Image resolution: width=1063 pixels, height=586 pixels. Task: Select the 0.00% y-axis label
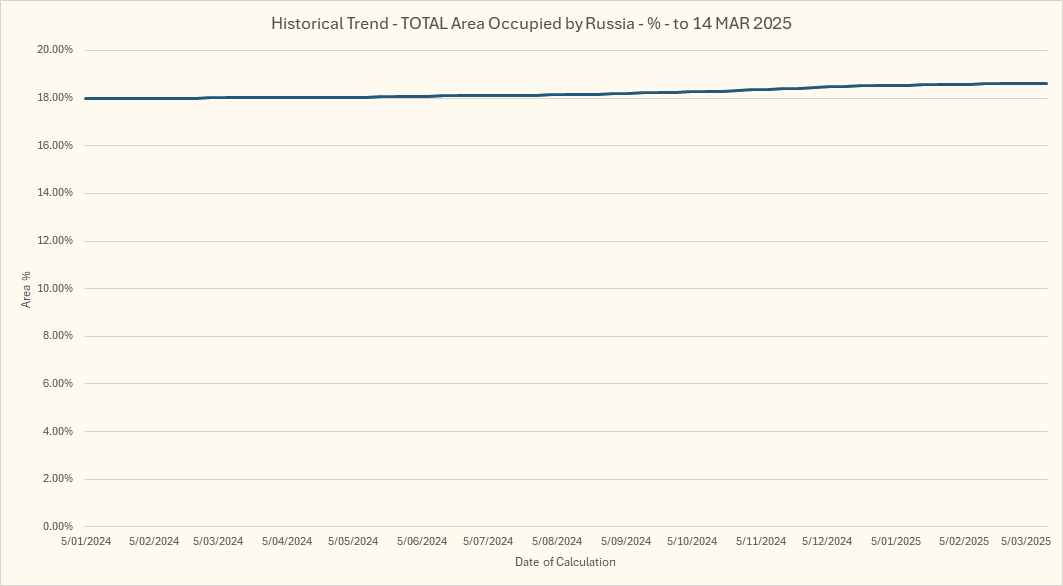(x=56, y=526)
